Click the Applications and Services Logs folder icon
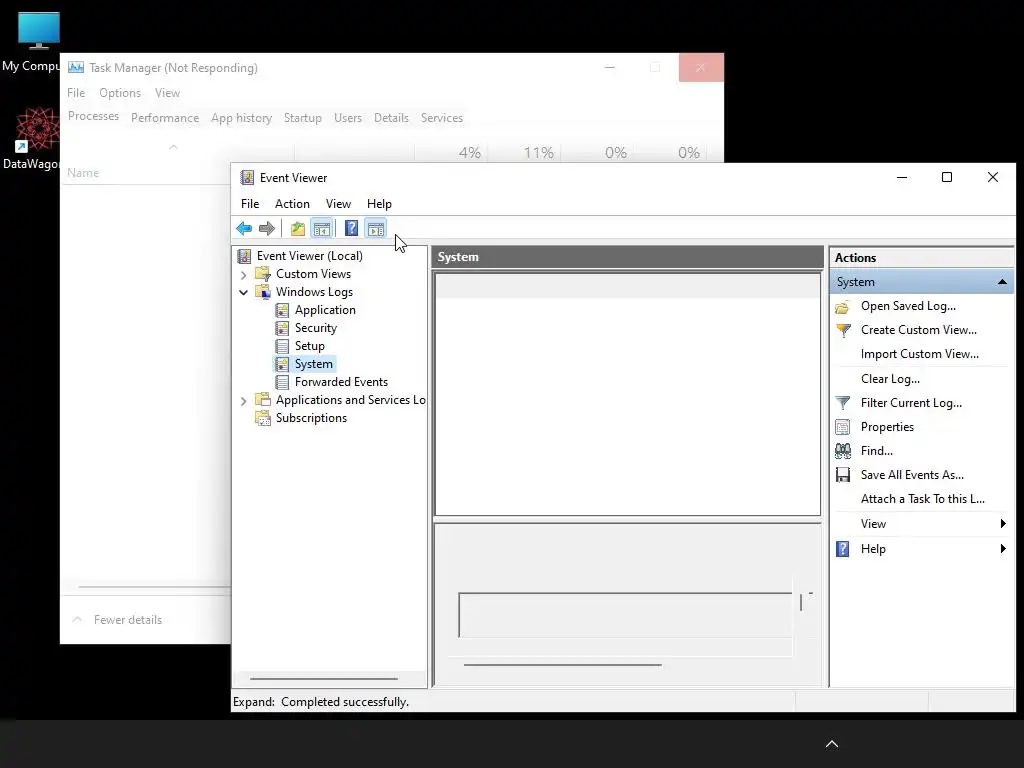This screenshot has height=768, width=1024. pos(263,400)
